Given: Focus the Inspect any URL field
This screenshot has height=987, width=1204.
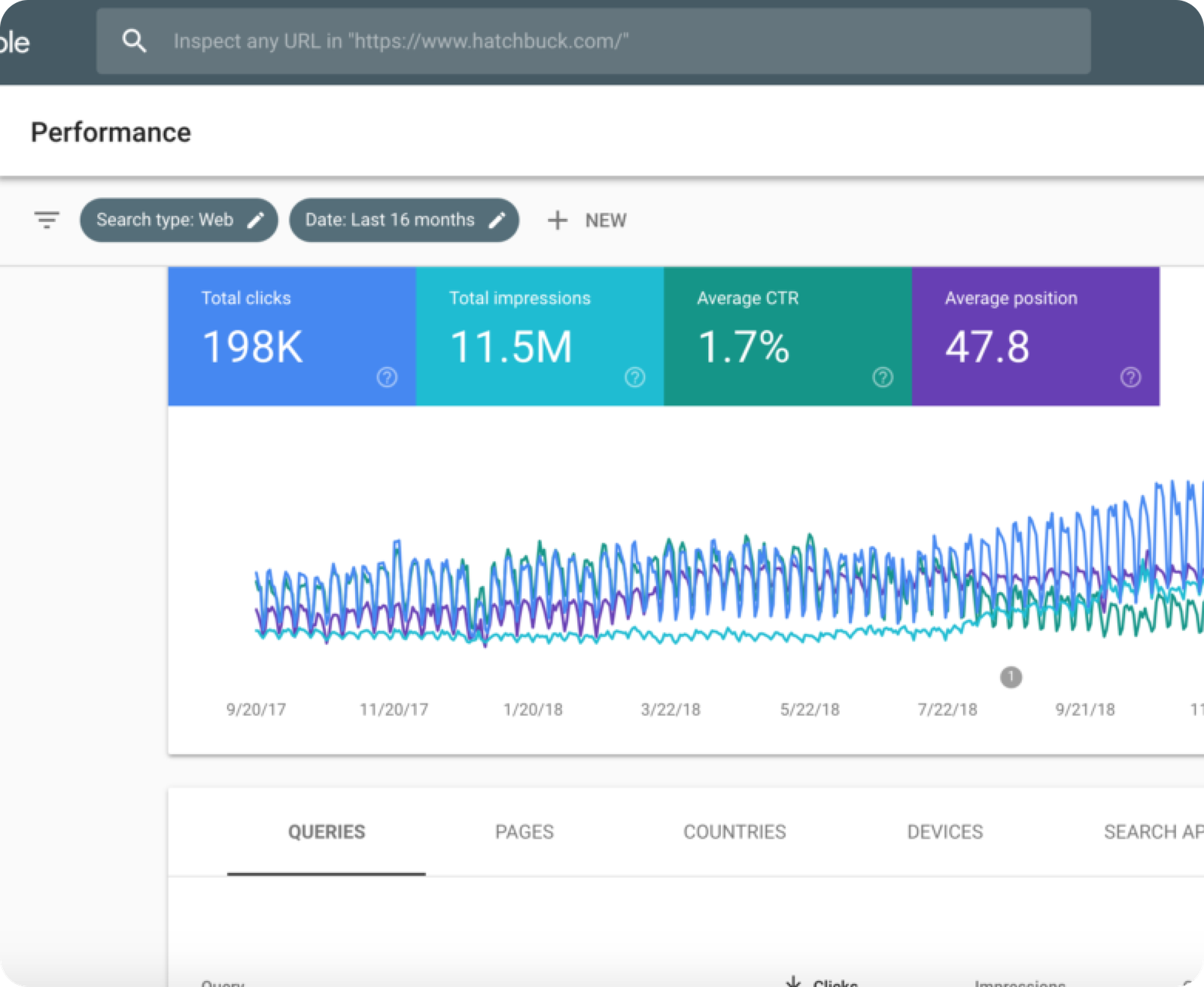Looking at the screenshot, I should pyautogui.click(x=593, y=41).
